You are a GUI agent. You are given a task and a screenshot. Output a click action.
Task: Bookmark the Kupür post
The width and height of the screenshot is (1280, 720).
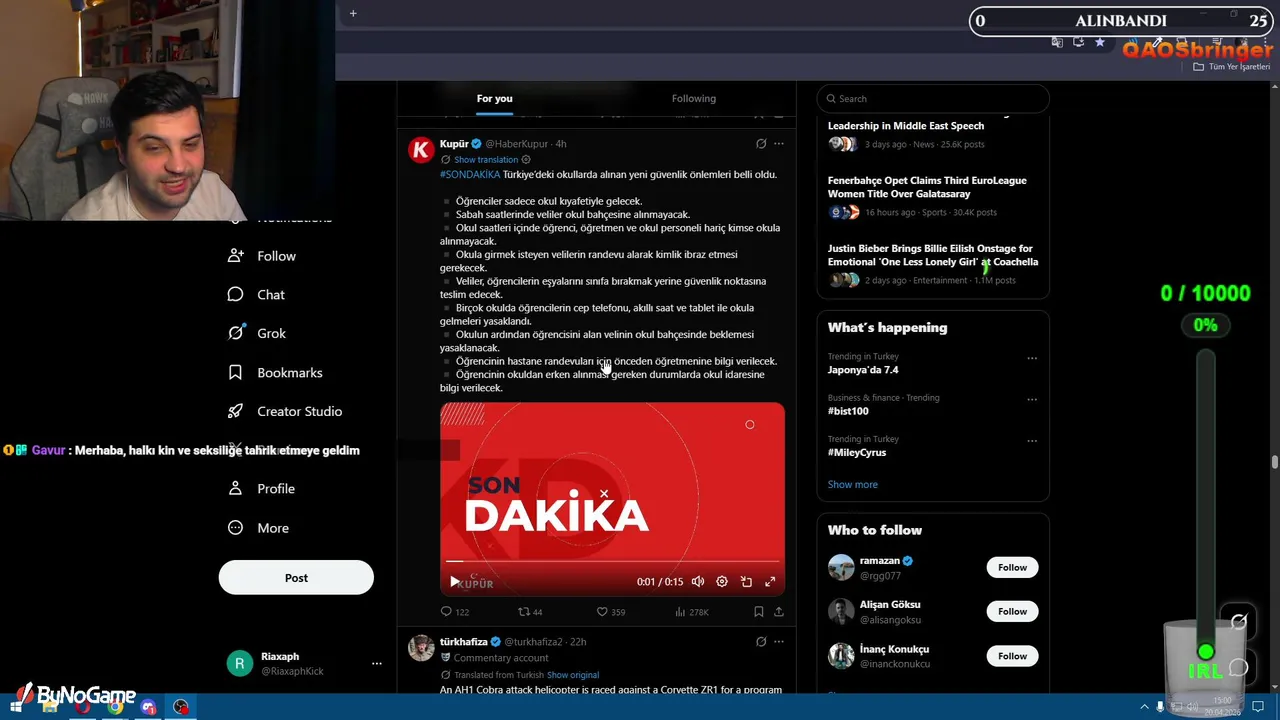pyautogui.click(x=759, y=612)
